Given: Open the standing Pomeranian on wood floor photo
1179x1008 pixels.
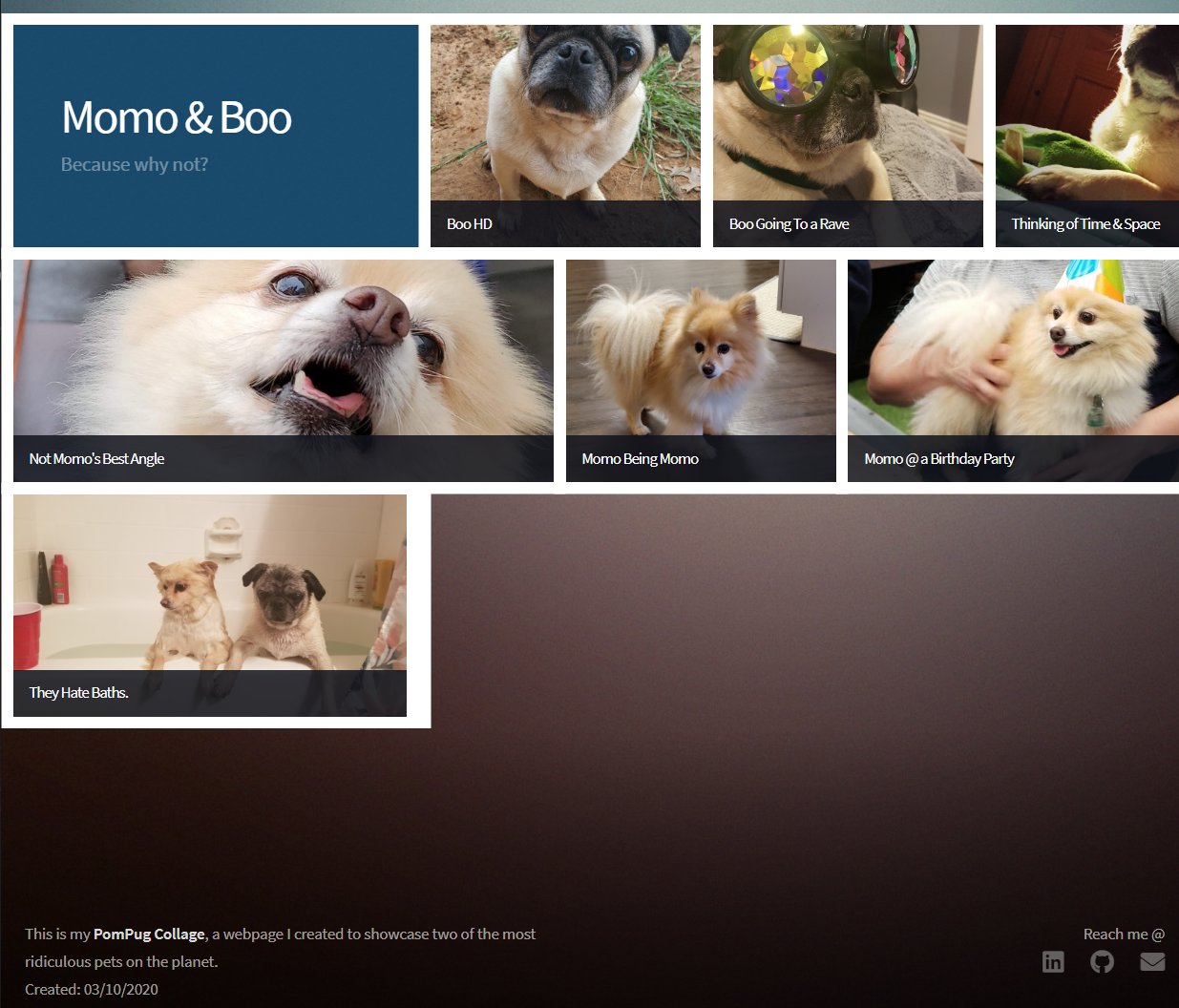Looking at the screenshot, I should click(701, 347).
